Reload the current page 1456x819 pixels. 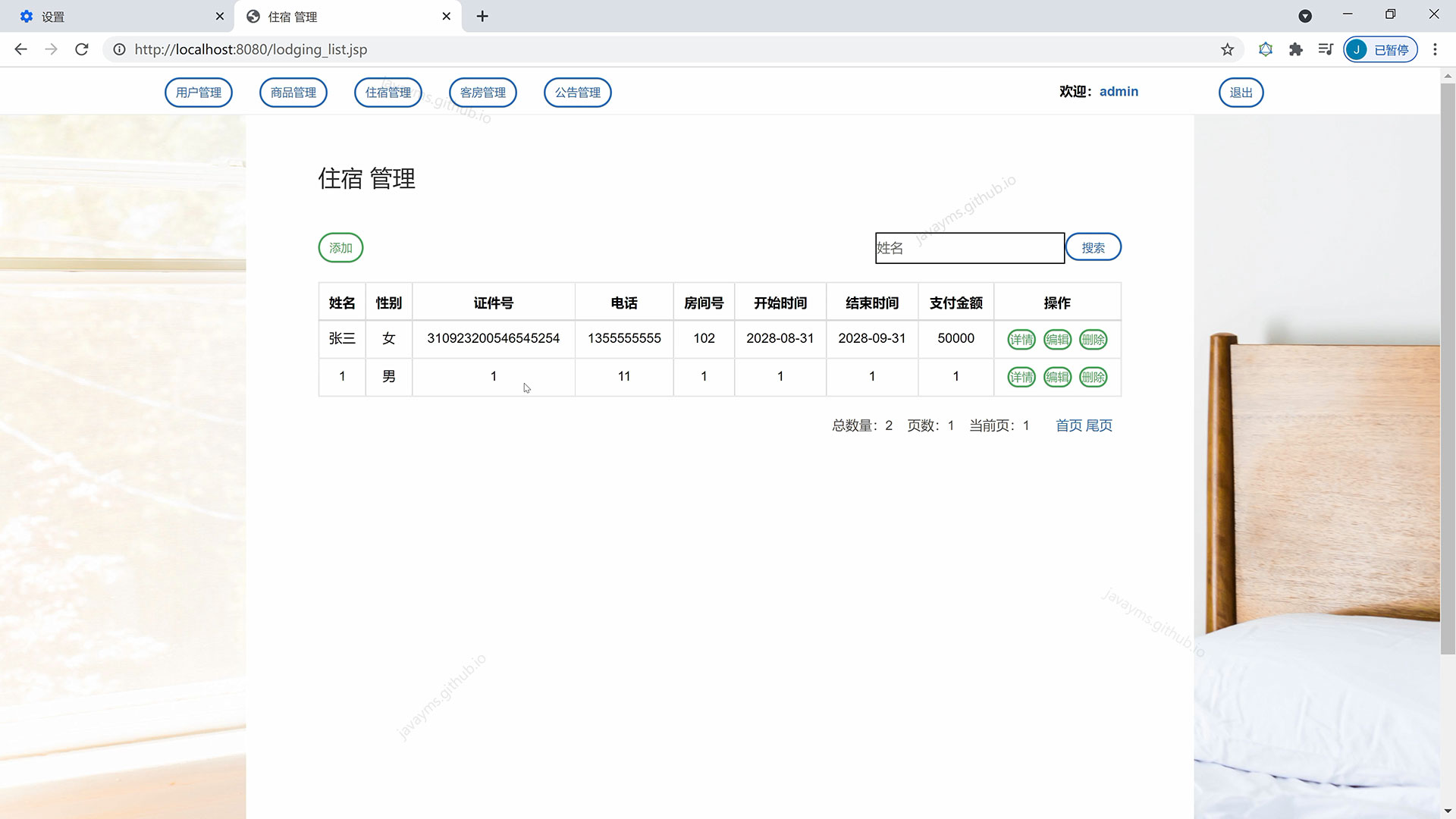tap(82, 49)
